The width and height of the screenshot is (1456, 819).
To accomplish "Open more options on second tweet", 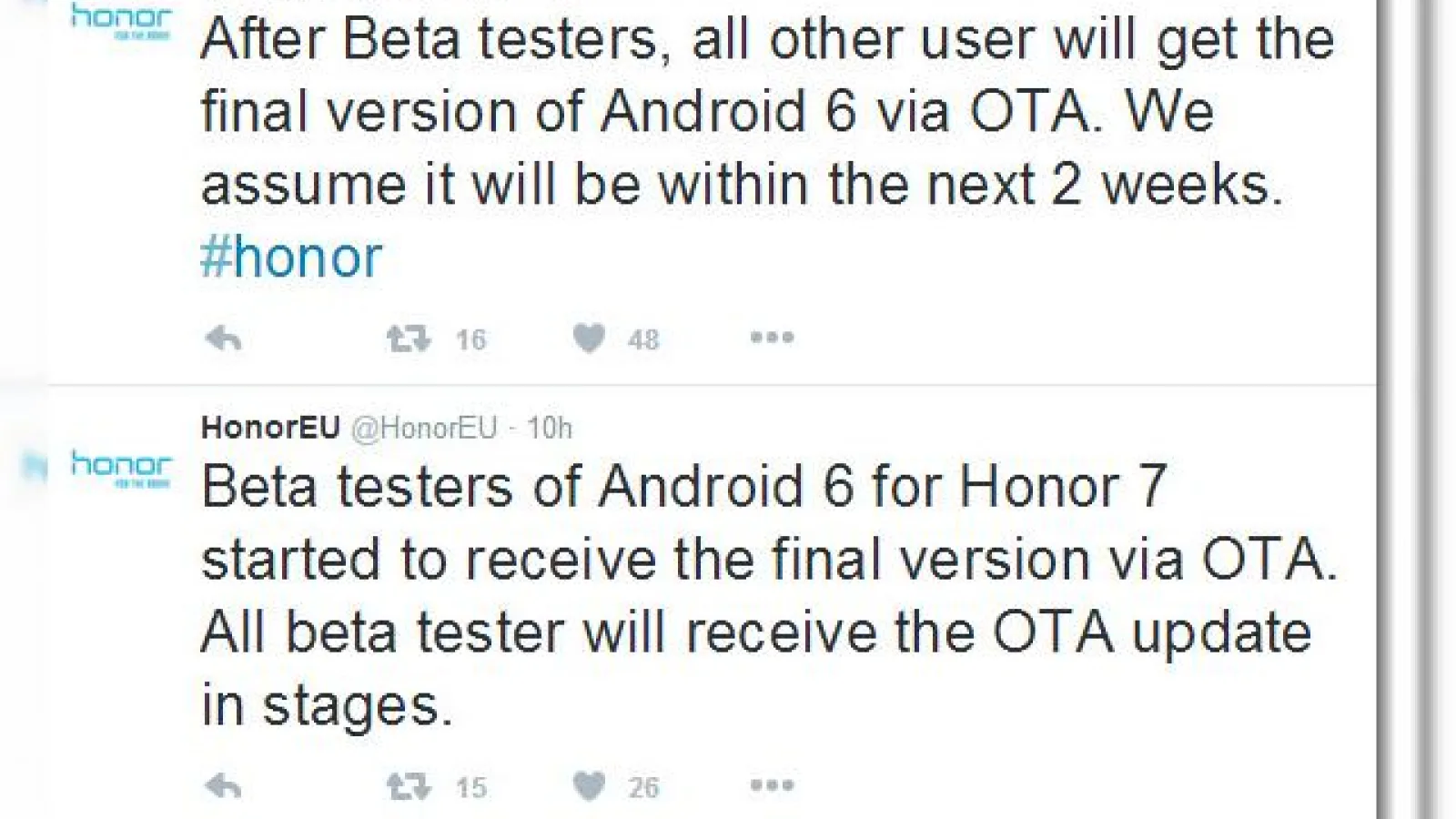I will (x=772, y=784).
